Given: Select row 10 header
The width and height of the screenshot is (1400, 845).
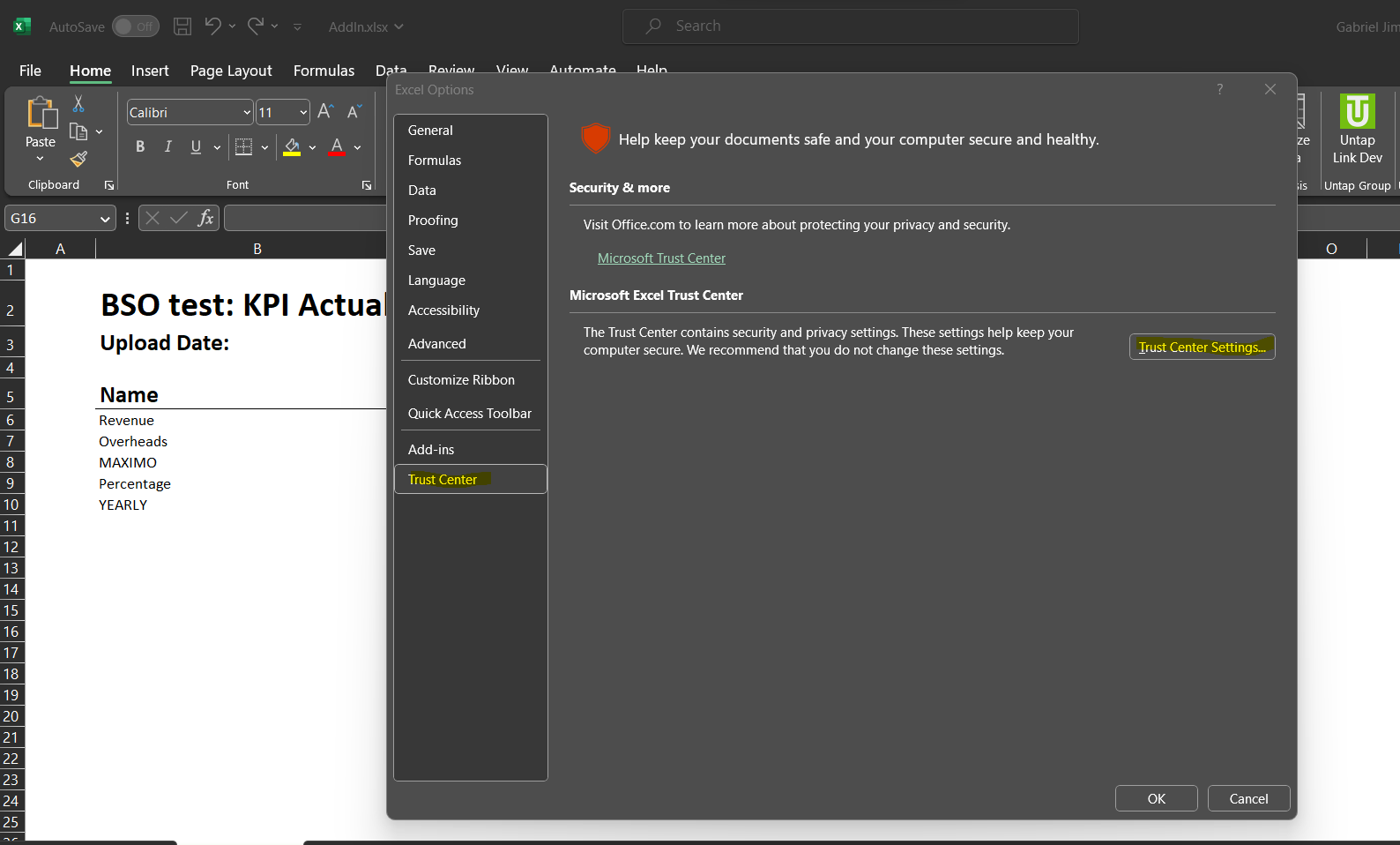Looking at the screenshot, I should point(12,505).
